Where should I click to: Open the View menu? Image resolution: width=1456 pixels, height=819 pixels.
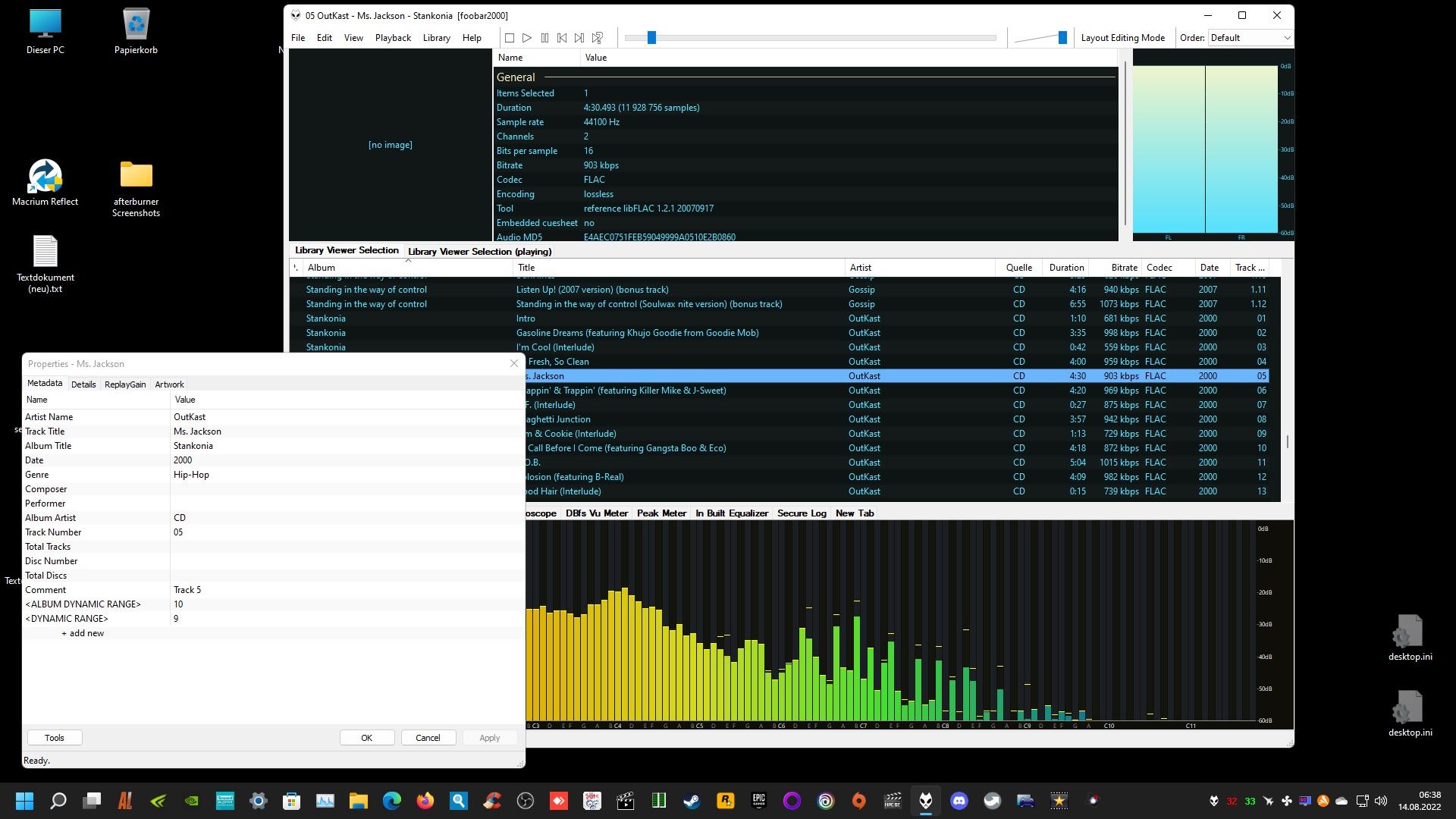tap(353, 38)
